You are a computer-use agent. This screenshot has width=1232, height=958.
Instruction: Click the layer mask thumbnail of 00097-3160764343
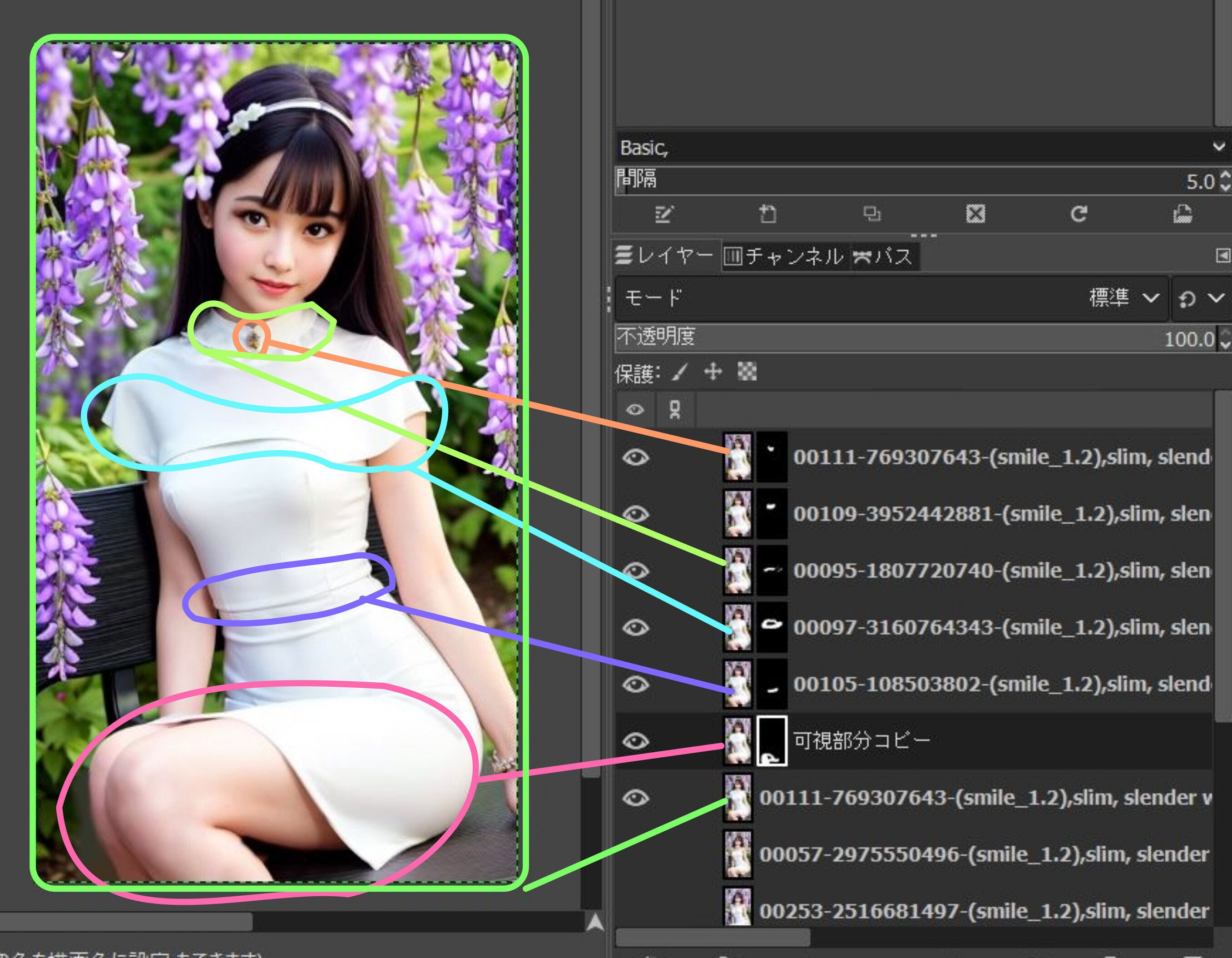click(x=772, y=627)
